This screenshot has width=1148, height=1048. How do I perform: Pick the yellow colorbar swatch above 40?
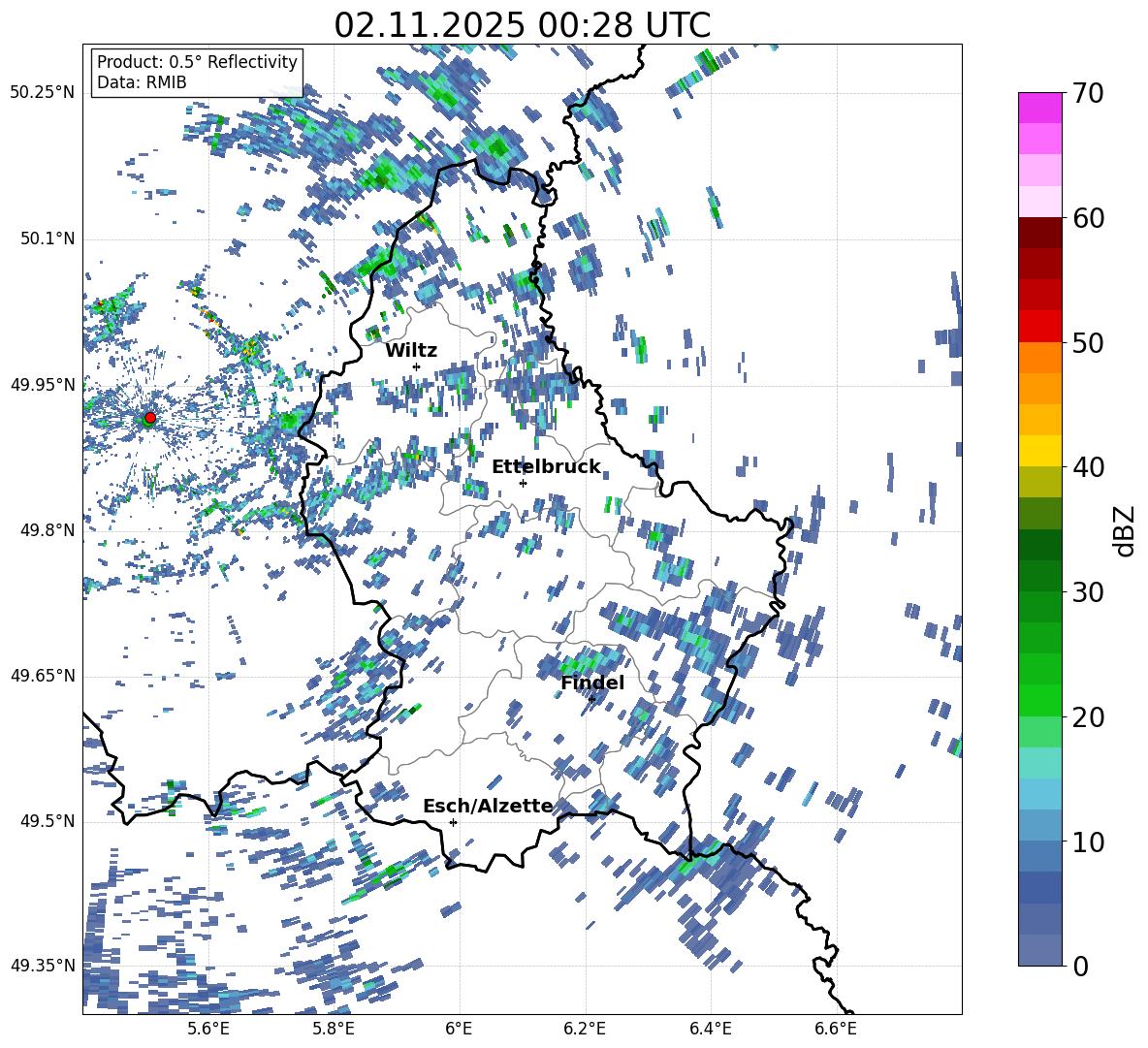click(1039, 451)
